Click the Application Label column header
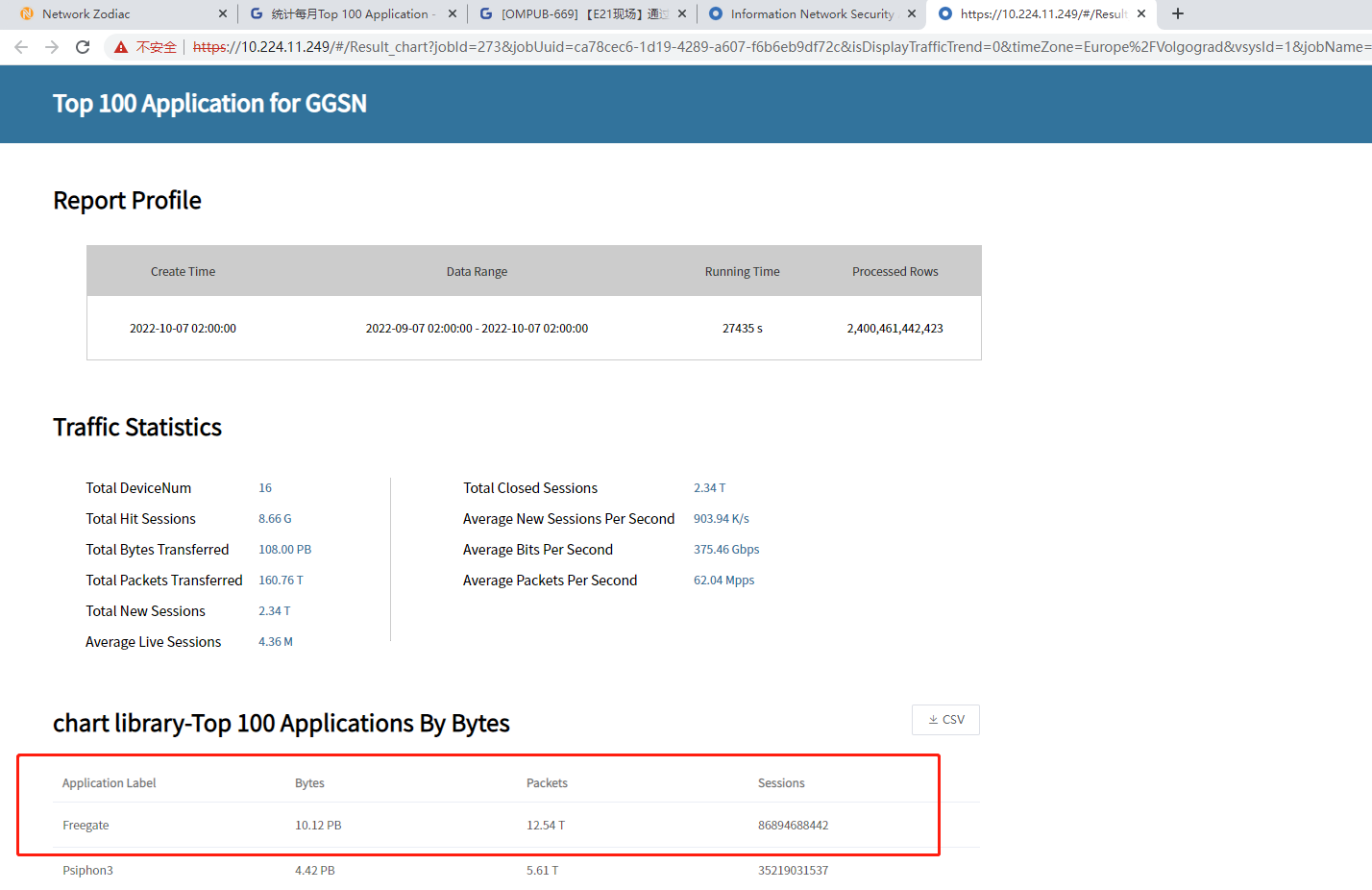 pos(110,783)
